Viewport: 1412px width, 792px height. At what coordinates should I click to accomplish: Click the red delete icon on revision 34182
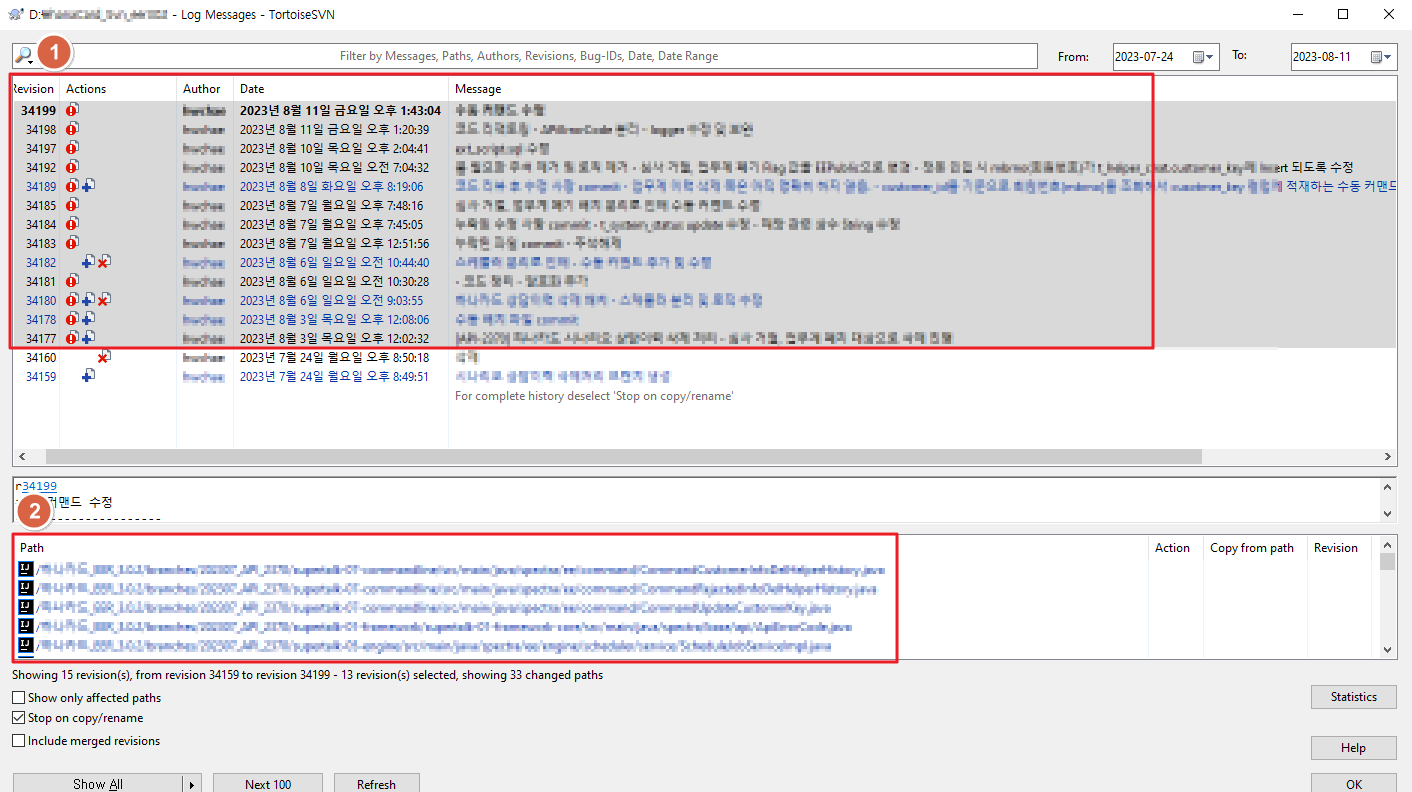click(x=103, y=261)
